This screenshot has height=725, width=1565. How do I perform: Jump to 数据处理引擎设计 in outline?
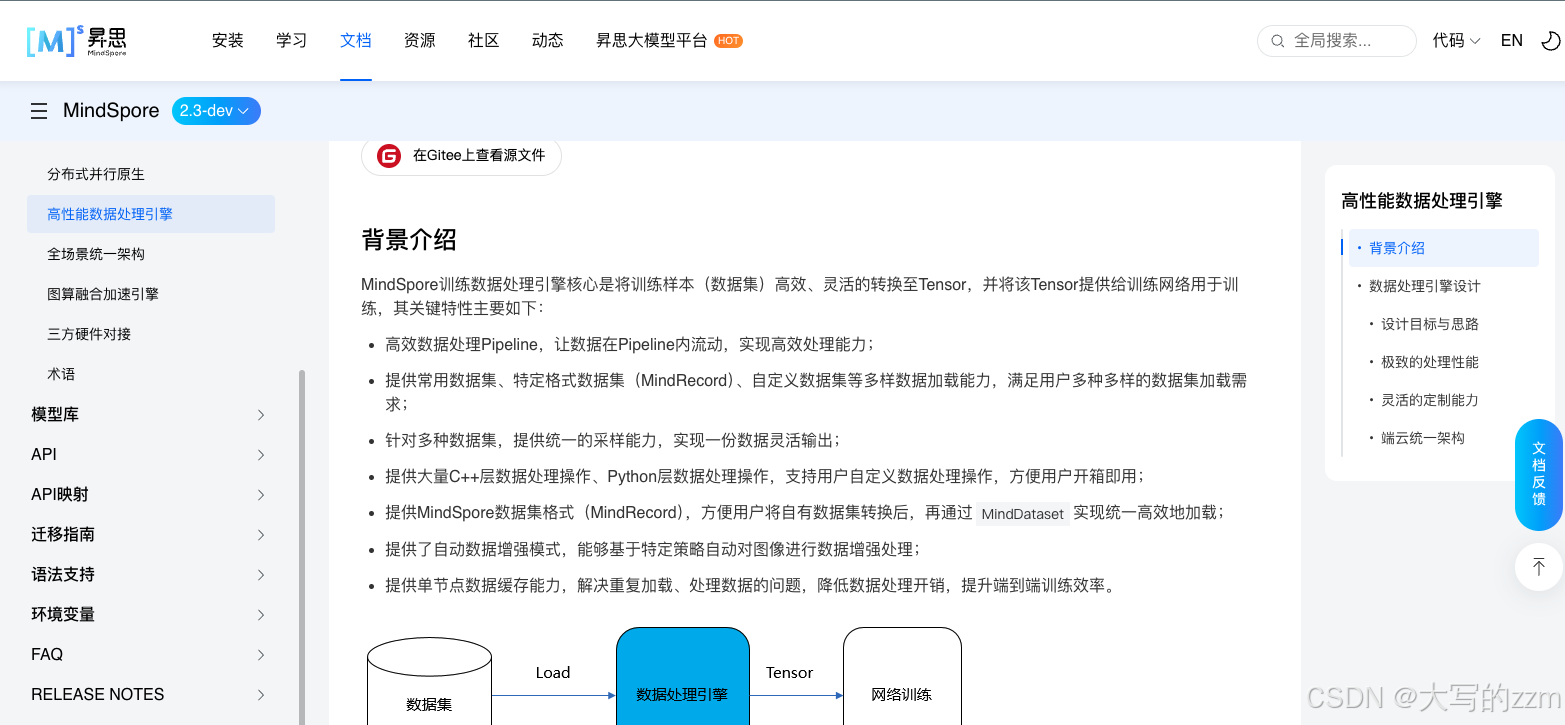tap(1425, 286)
